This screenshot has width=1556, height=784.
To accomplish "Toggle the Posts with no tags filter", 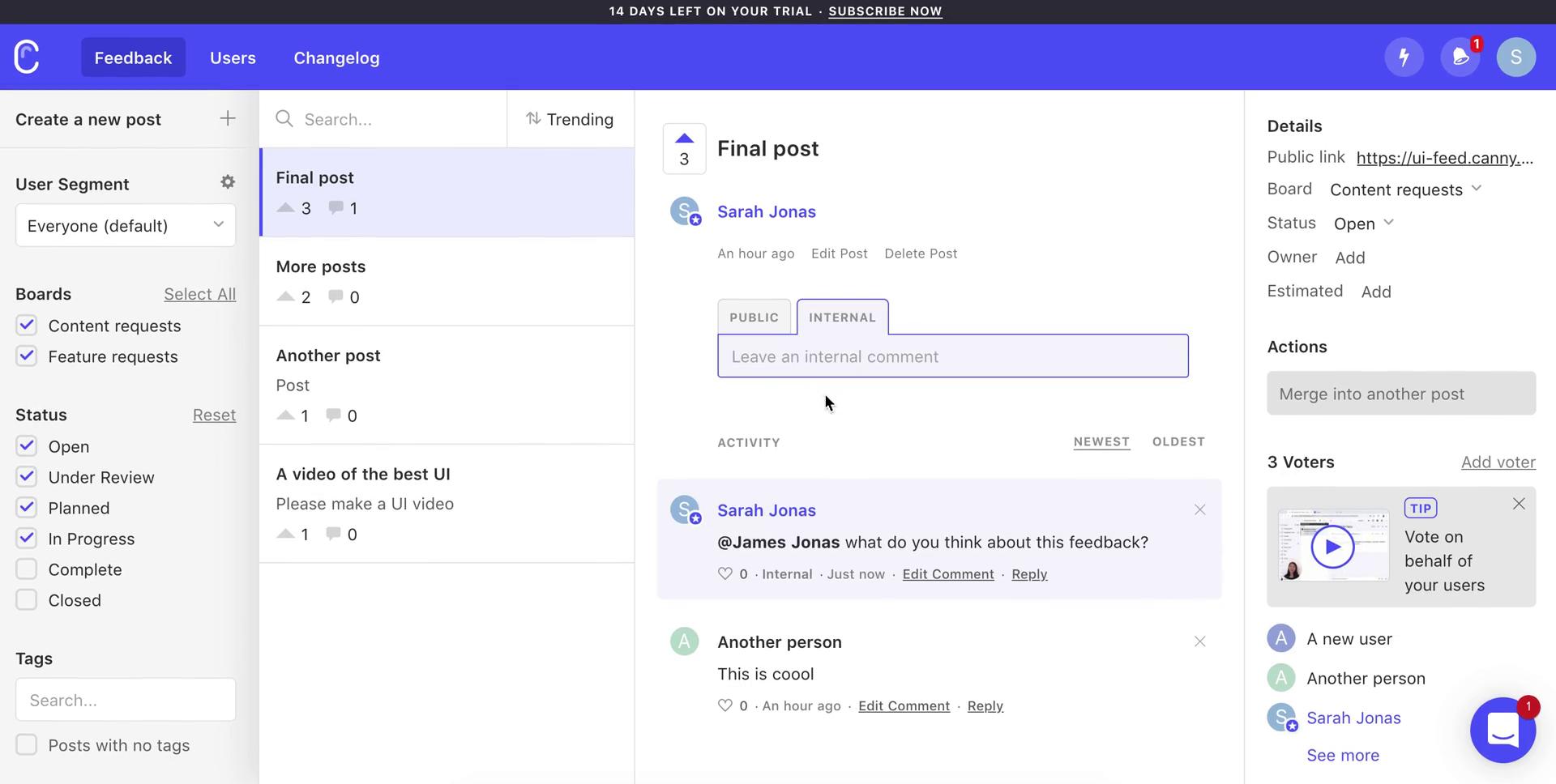I will 26,744.
